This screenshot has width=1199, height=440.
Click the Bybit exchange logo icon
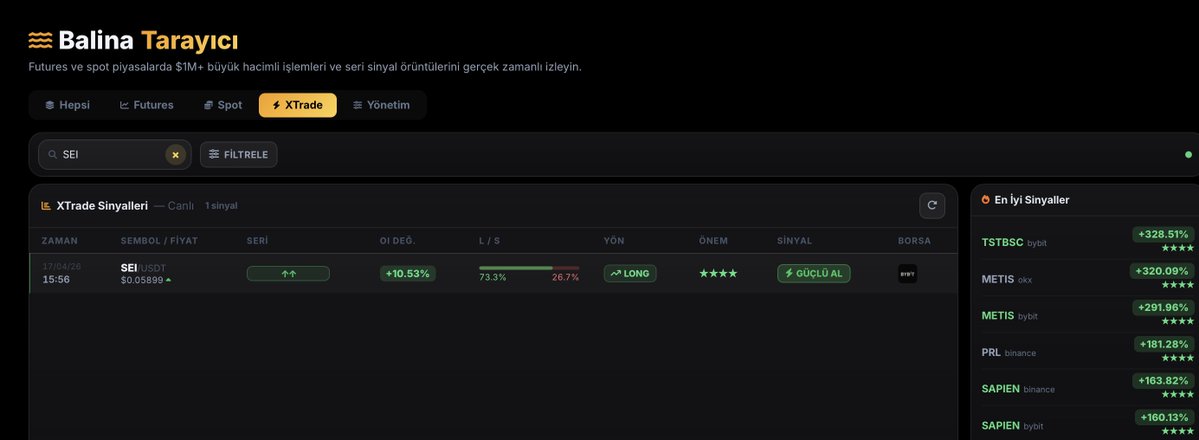click(908, 273)
